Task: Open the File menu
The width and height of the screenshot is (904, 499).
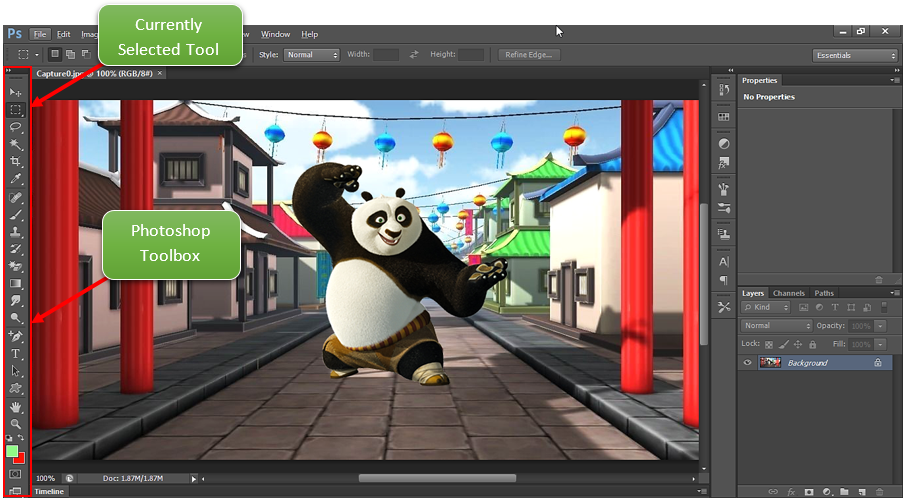Action: pyautogui.click(x=40, y=34)
